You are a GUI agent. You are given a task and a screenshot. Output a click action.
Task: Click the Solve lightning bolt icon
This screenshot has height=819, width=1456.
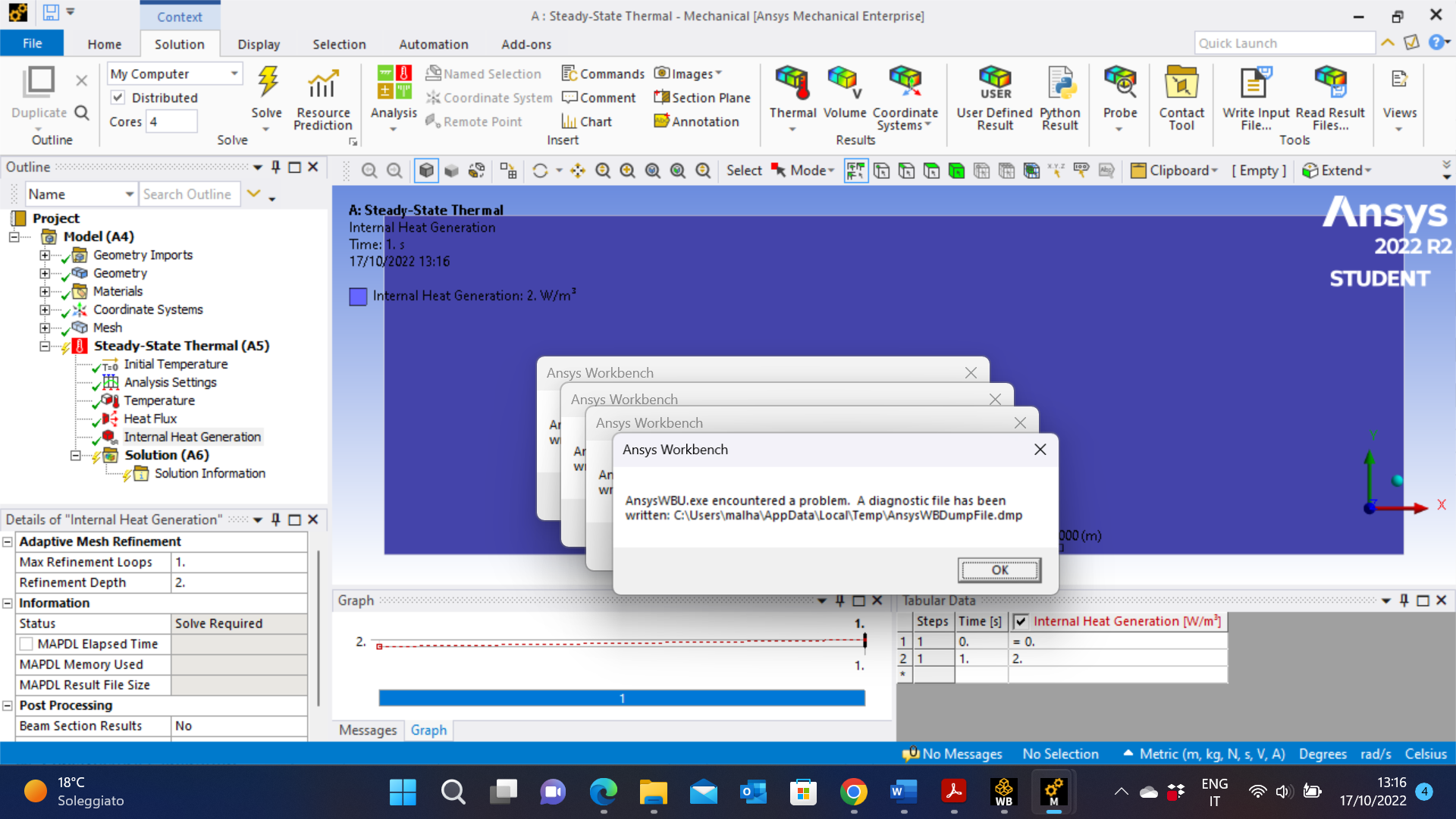point(267,82)
